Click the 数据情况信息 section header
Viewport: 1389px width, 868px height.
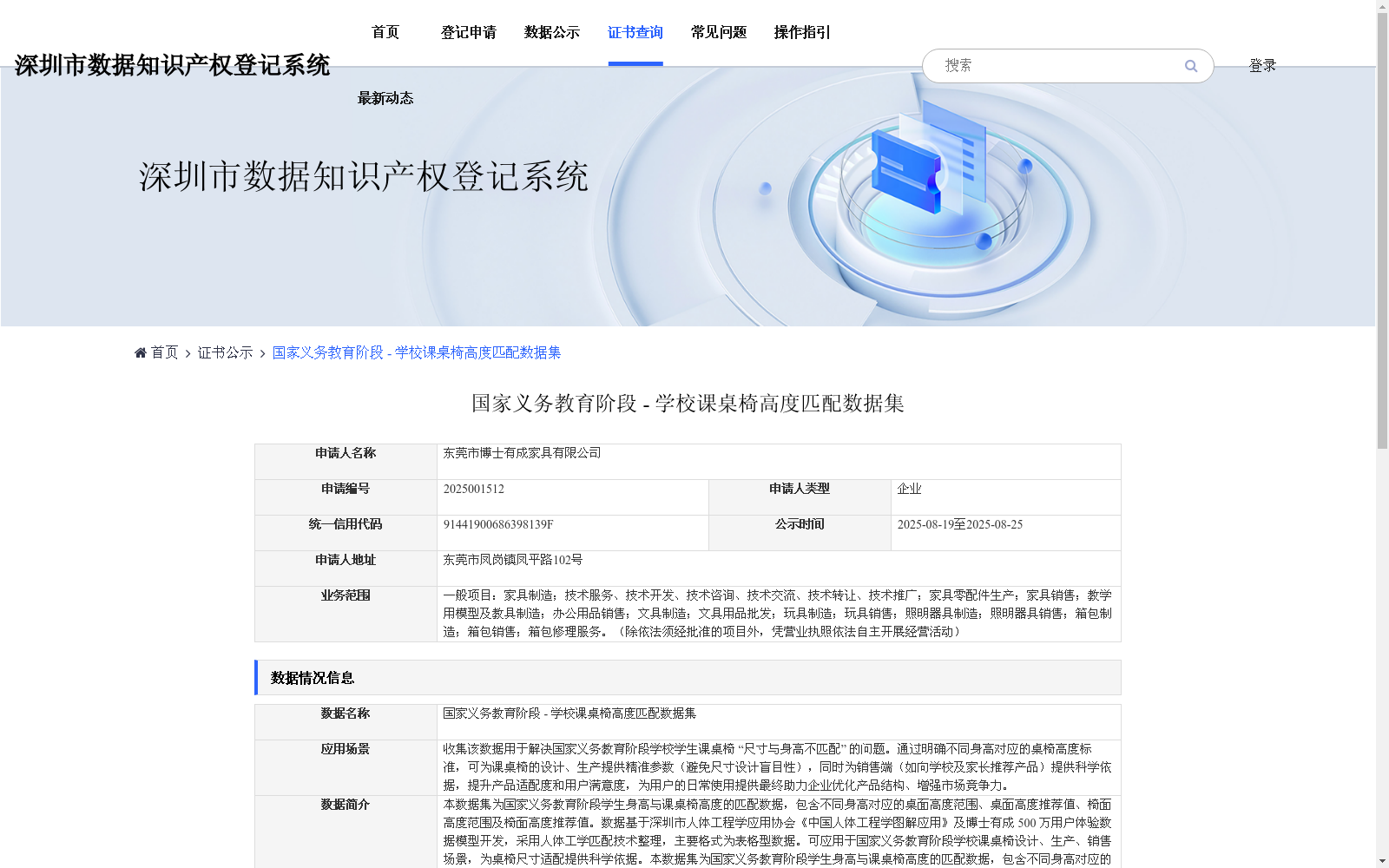tap(688, 678)
